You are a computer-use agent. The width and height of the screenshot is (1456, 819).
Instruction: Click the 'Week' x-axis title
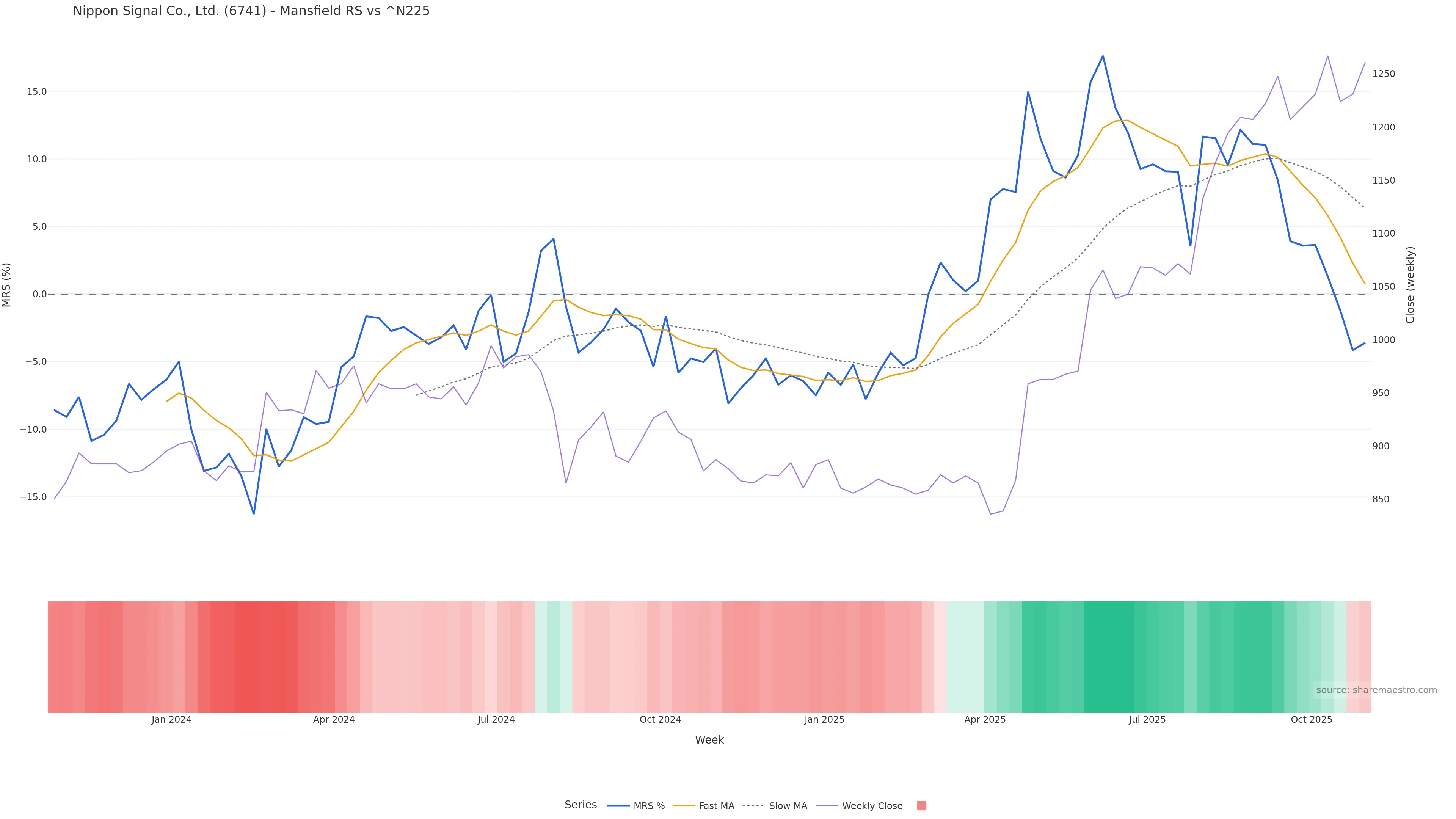click(709, 740)
